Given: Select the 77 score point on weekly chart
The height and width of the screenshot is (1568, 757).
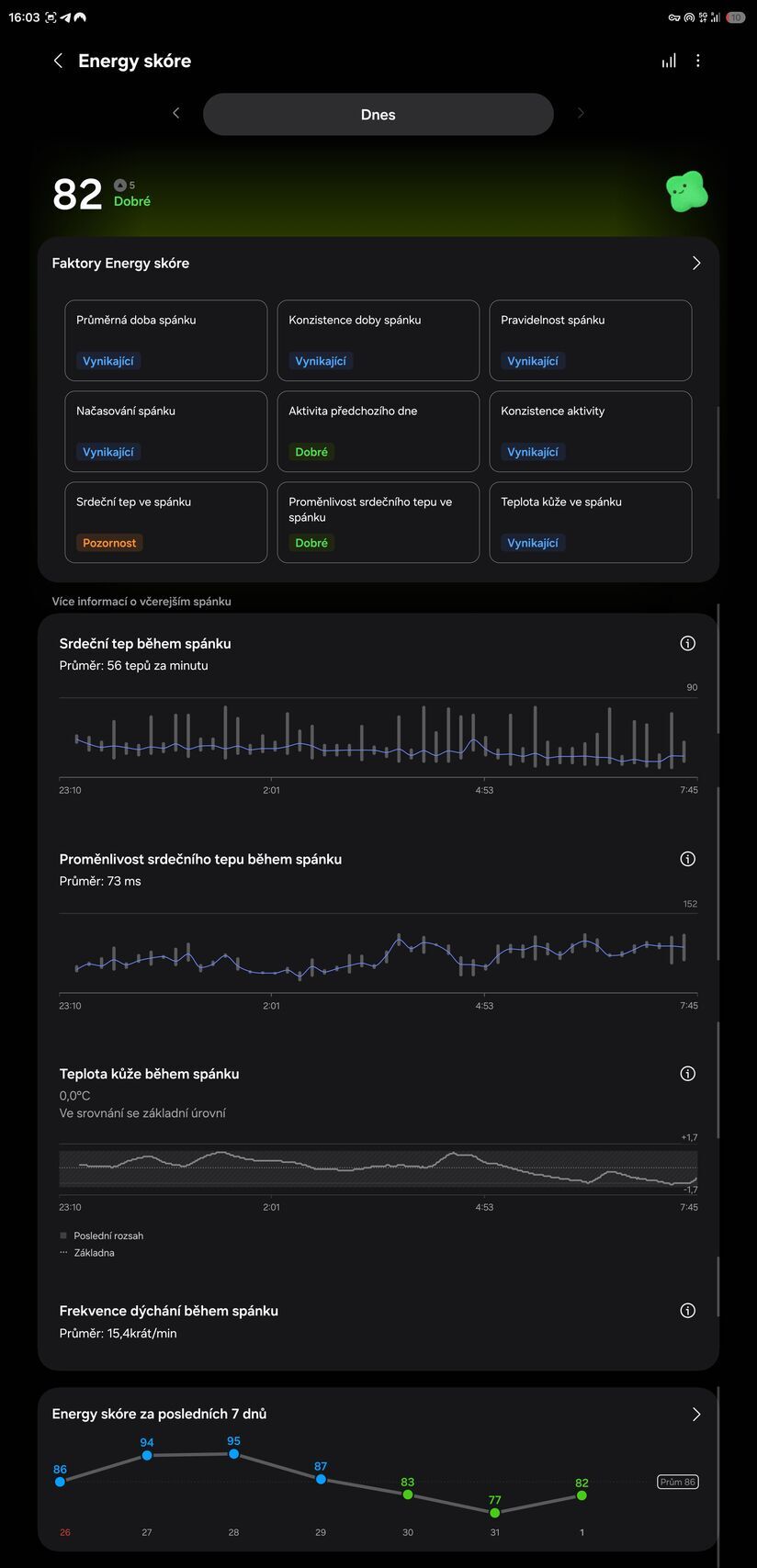Looking at the screenshot, I should pos(495,1512).
